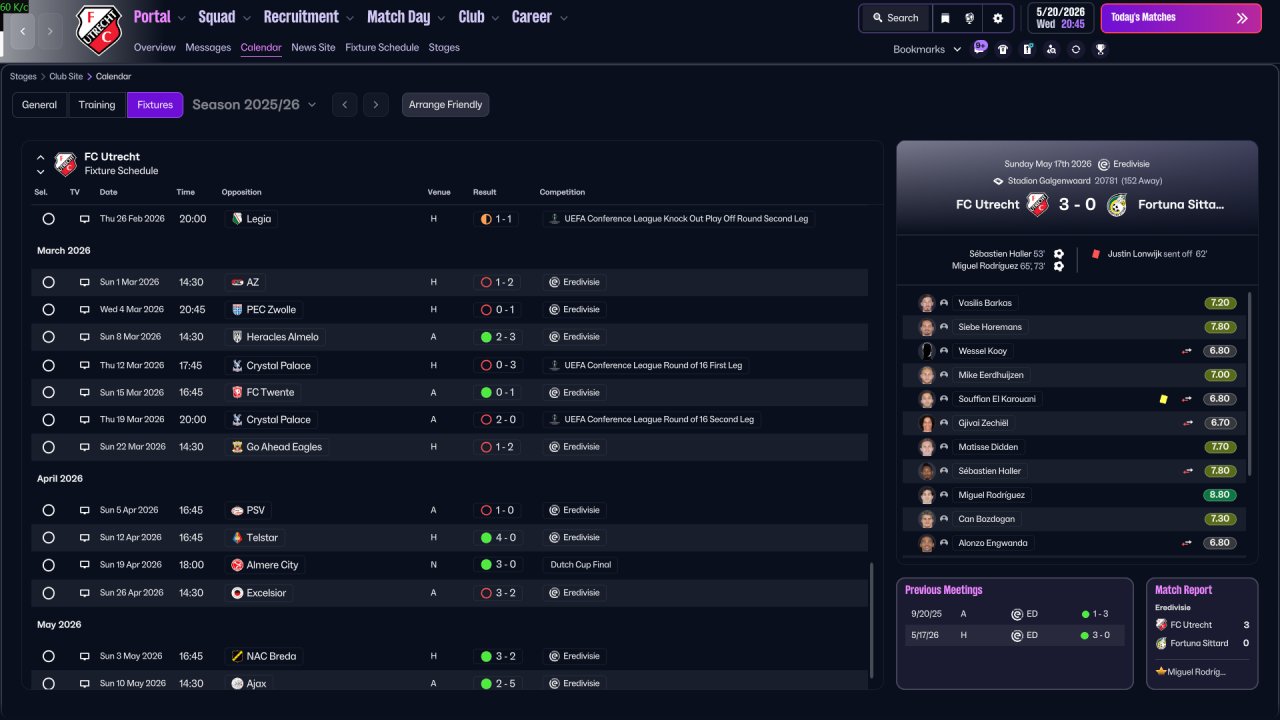Open the shirt icon shortcut in bookmarks bar
Viewport: 1280px width, 720px height.
tap(1003, 49)
